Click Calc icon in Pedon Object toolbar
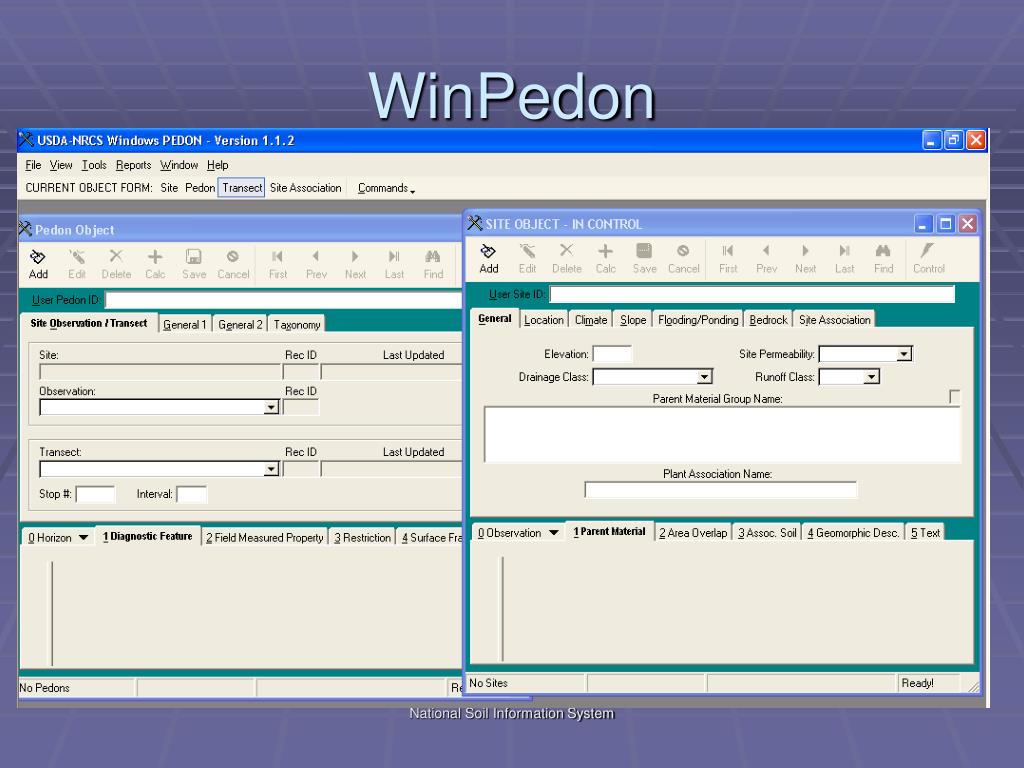This screenshot has height=768, width=1024. (x=155, y=257)
